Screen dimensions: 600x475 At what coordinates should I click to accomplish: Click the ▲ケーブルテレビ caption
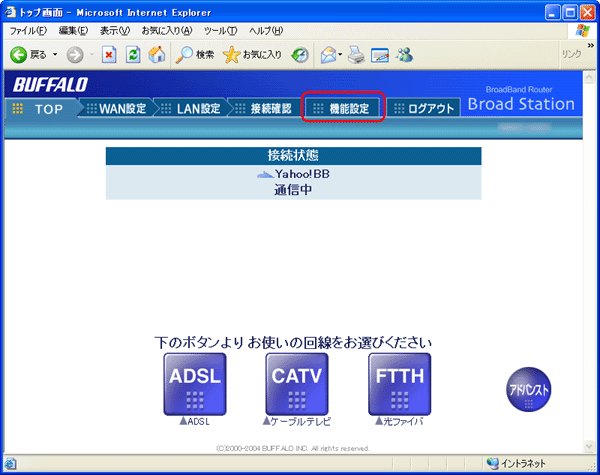click(x=297, y=421)
